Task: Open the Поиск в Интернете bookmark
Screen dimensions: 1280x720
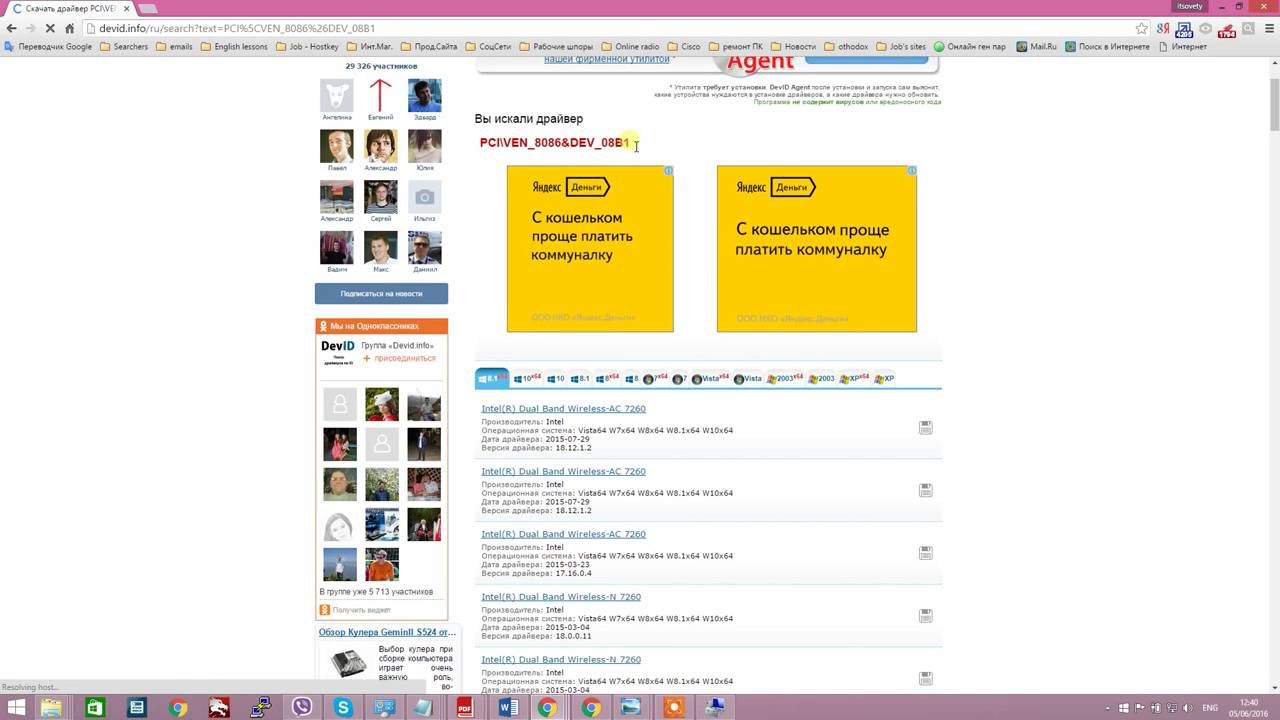Action: pos(1108,46)
